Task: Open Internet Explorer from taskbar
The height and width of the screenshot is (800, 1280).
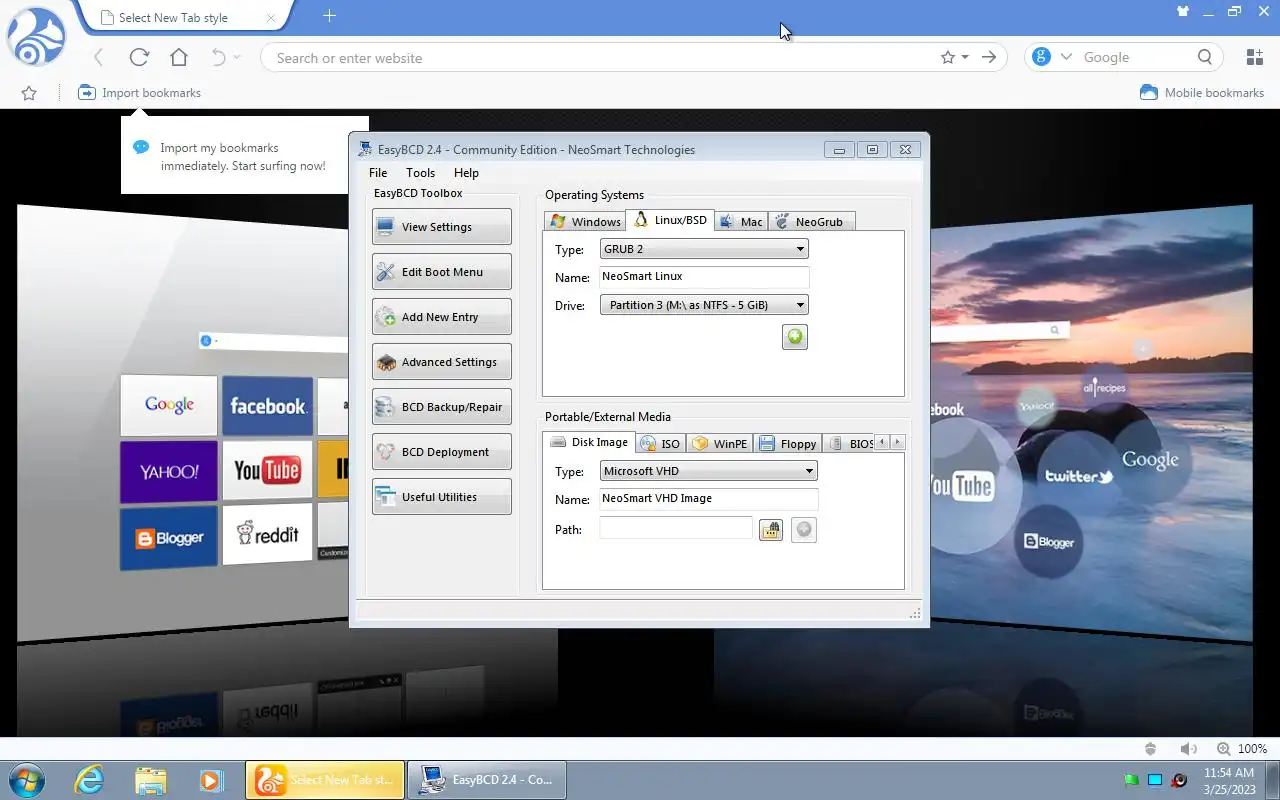Action: coord(90,780)
